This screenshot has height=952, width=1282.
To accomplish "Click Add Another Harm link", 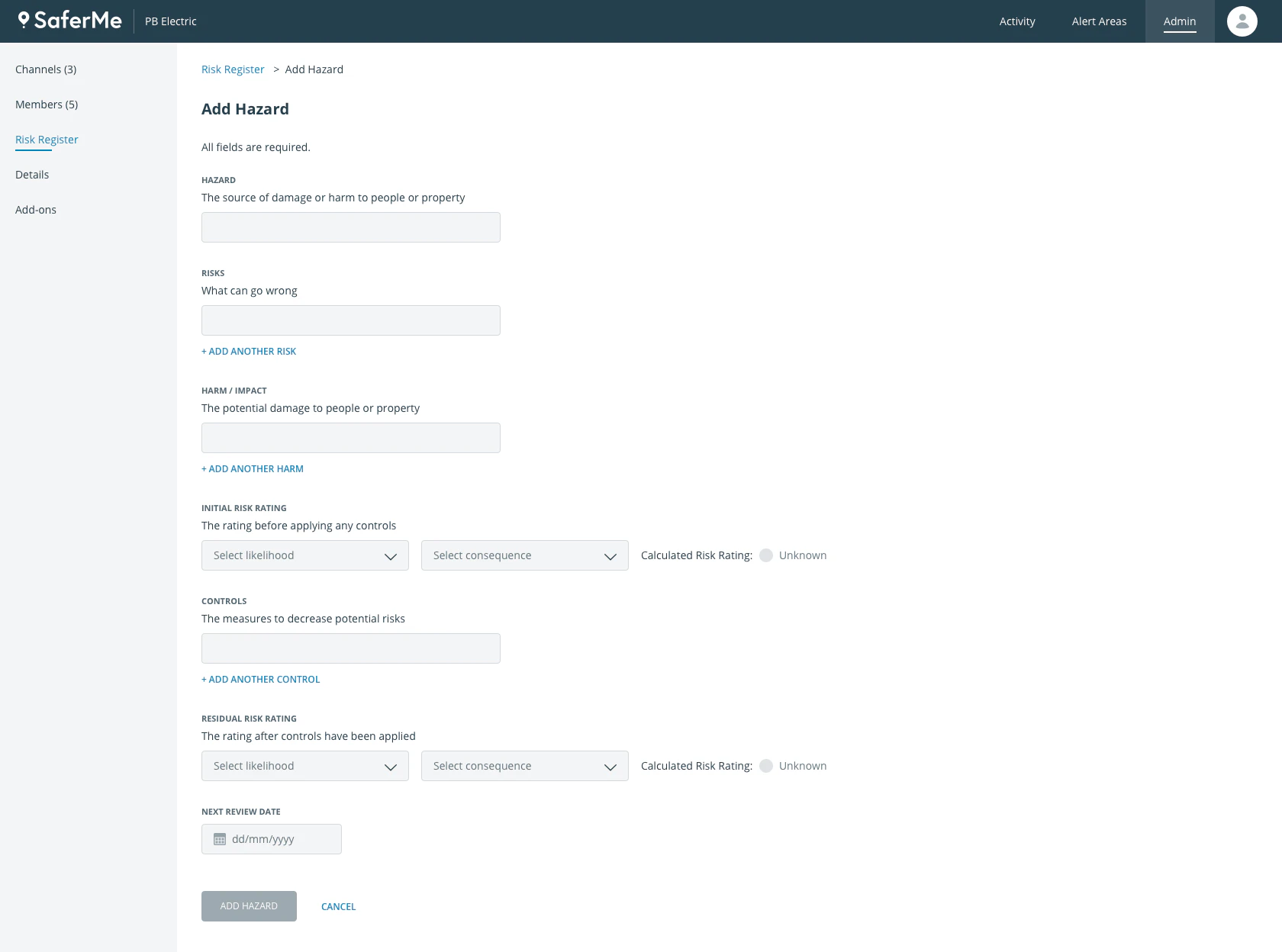I will point(253,469).
